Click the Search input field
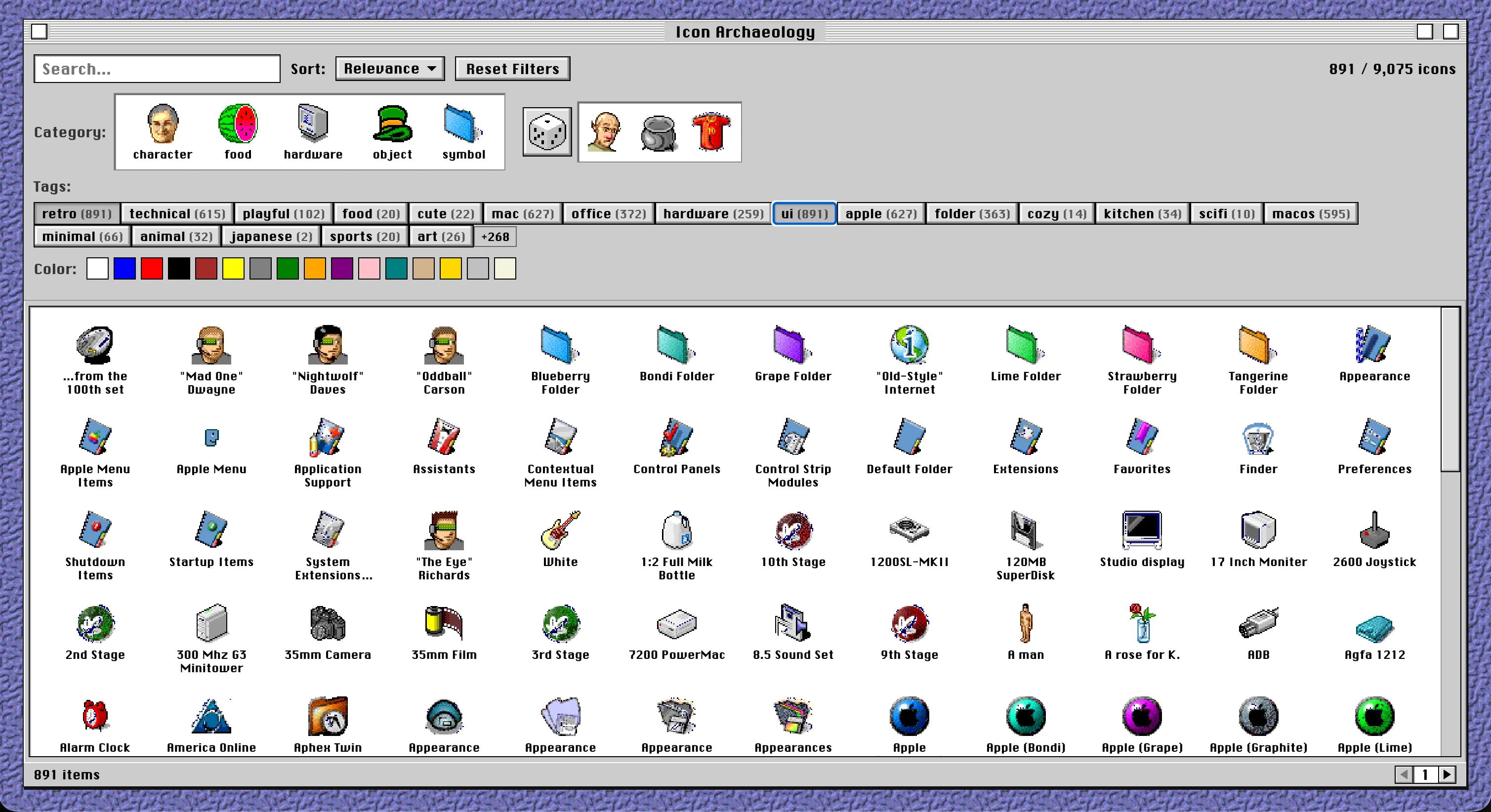This screenshot has width=1491, height=812. point(157,69)
